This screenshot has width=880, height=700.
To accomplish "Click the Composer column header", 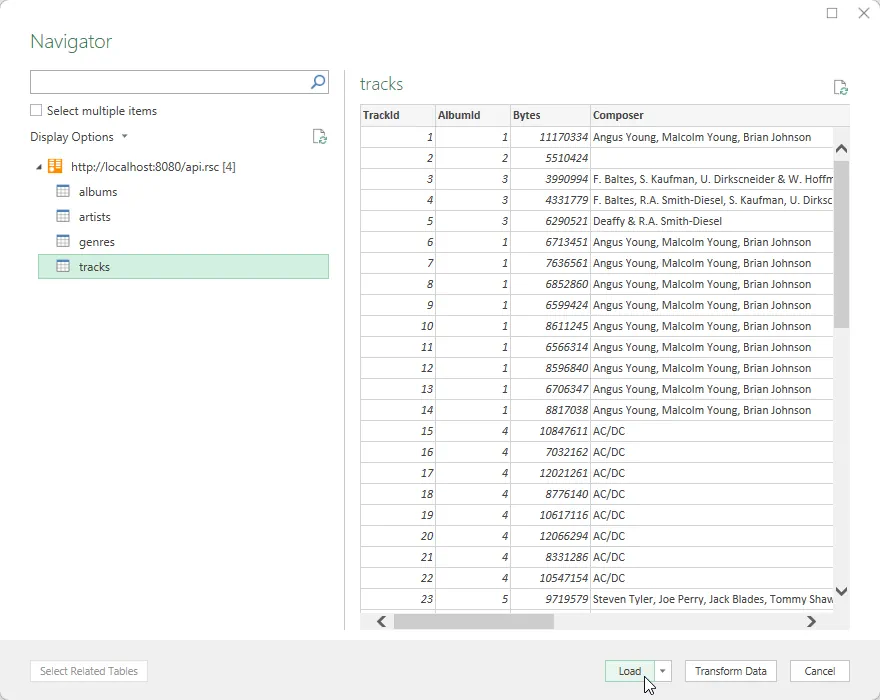I will tap(710, 115).
